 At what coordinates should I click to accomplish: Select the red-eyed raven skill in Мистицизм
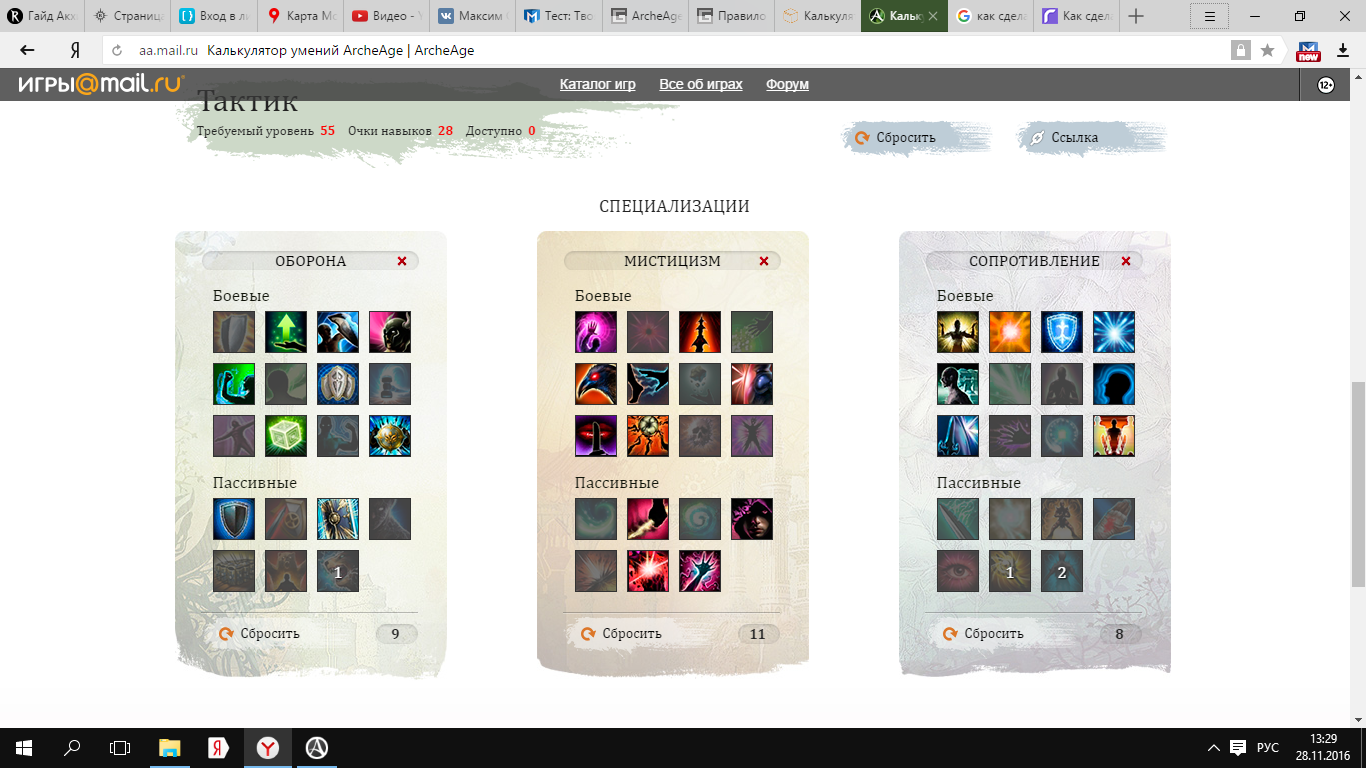(x=596, y=384)
